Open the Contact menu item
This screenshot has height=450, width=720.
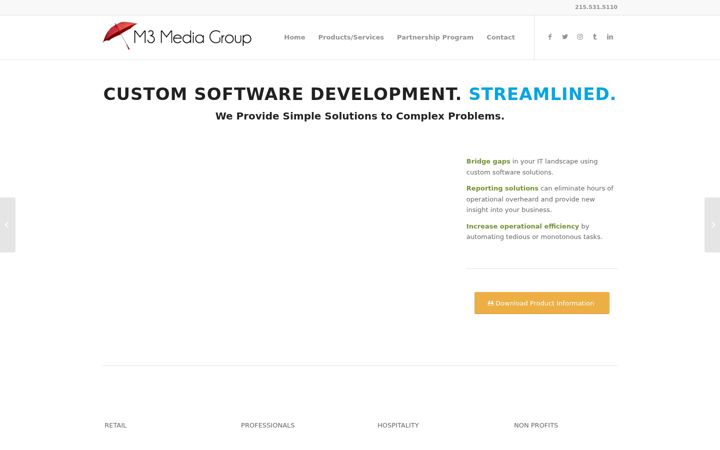coord(501,37)
